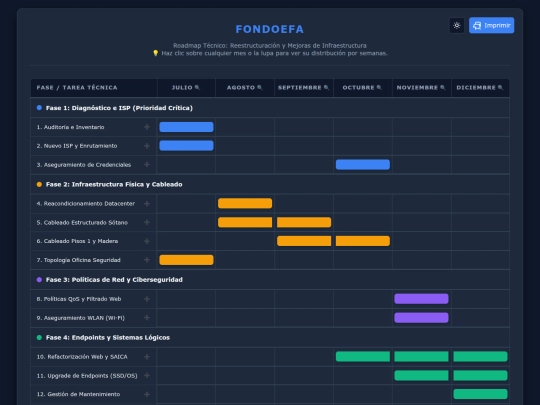Screen dimensions: 540x405
Task: Click the blue October bar for Aseguramiento de Credenciales
Action: point(363,165)
